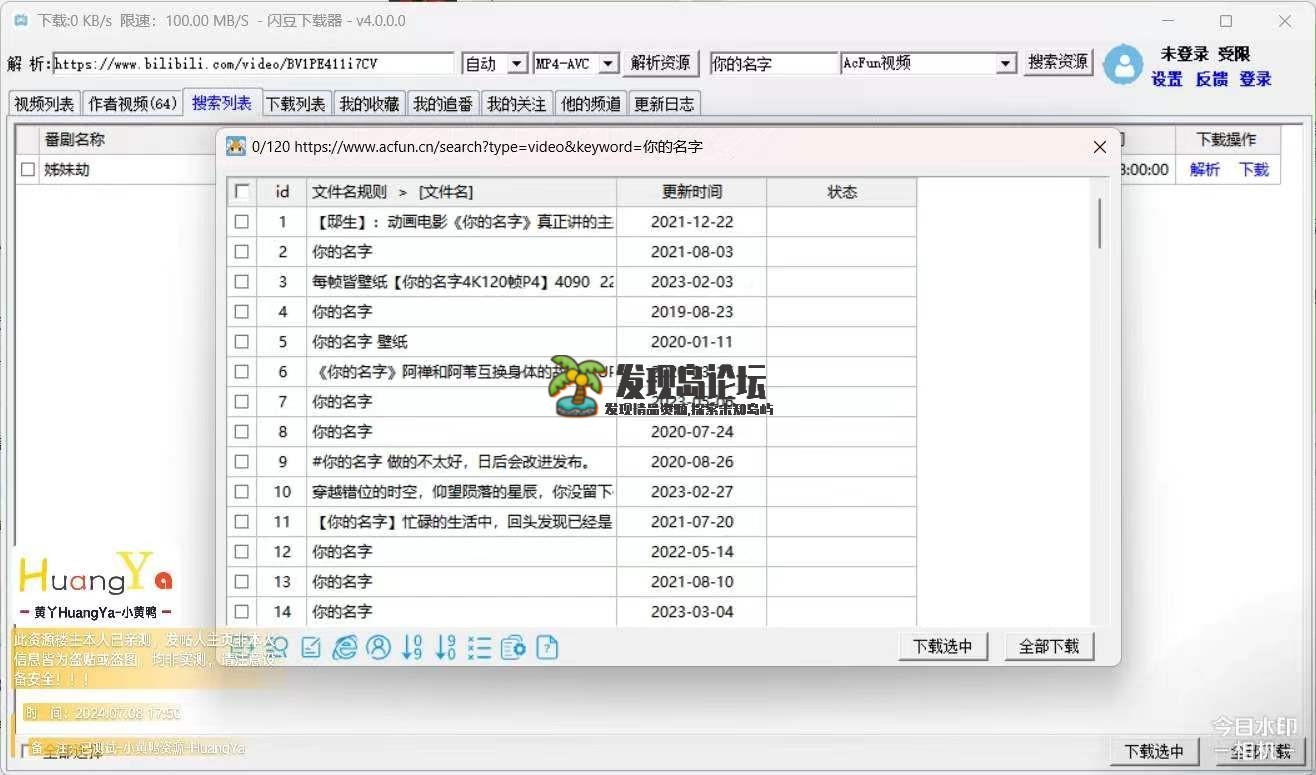Select row 穿越错位的时空
This screenshot has width=1316, height=775.
572,492
